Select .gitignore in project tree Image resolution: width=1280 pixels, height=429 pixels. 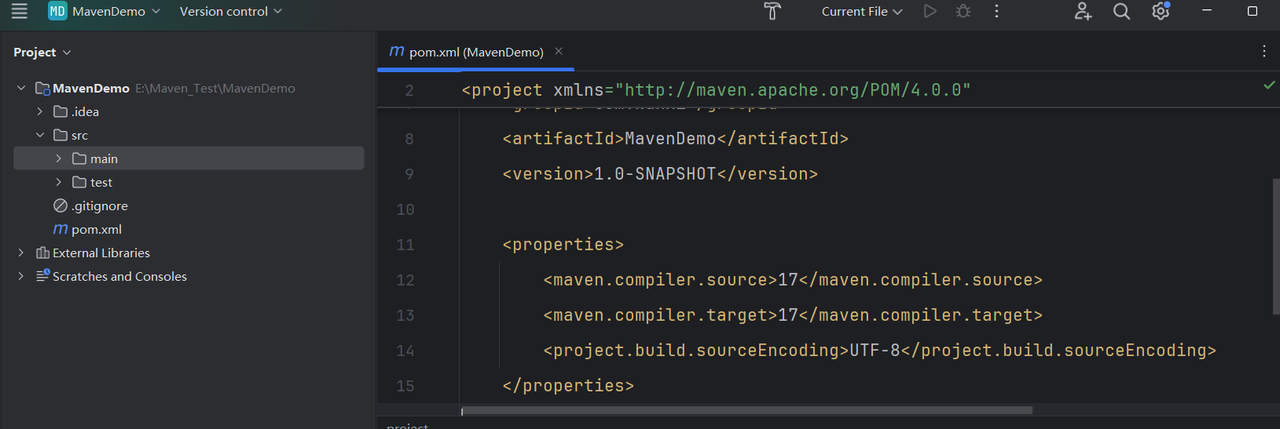tap(99, 206)
